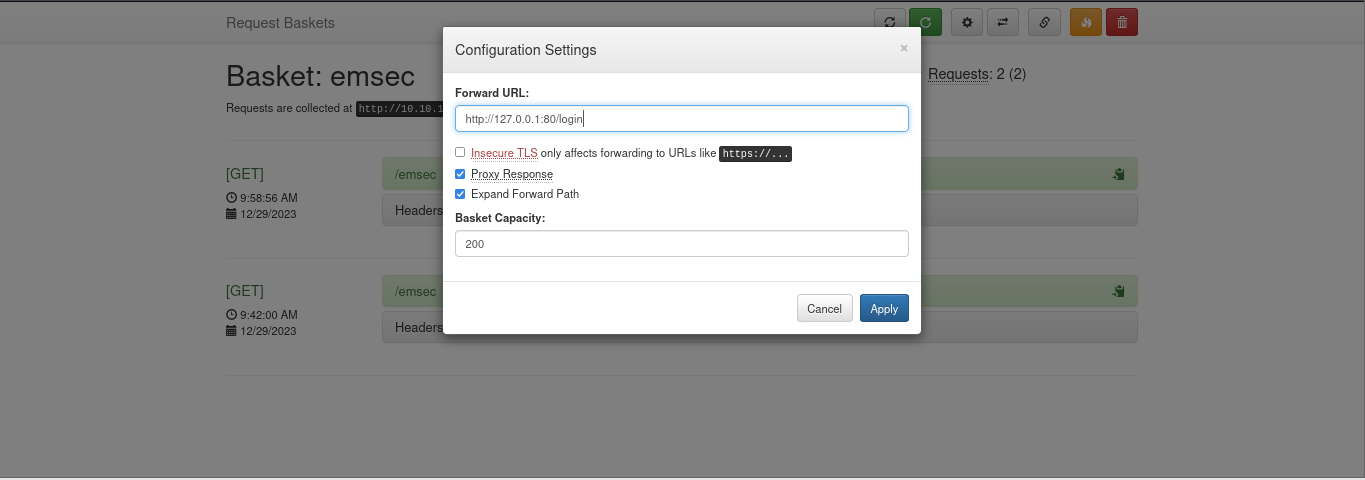Screen dimensions: 1365x480
Task: Enable the Insecure TLS checkbox
Action: (460, 153)
